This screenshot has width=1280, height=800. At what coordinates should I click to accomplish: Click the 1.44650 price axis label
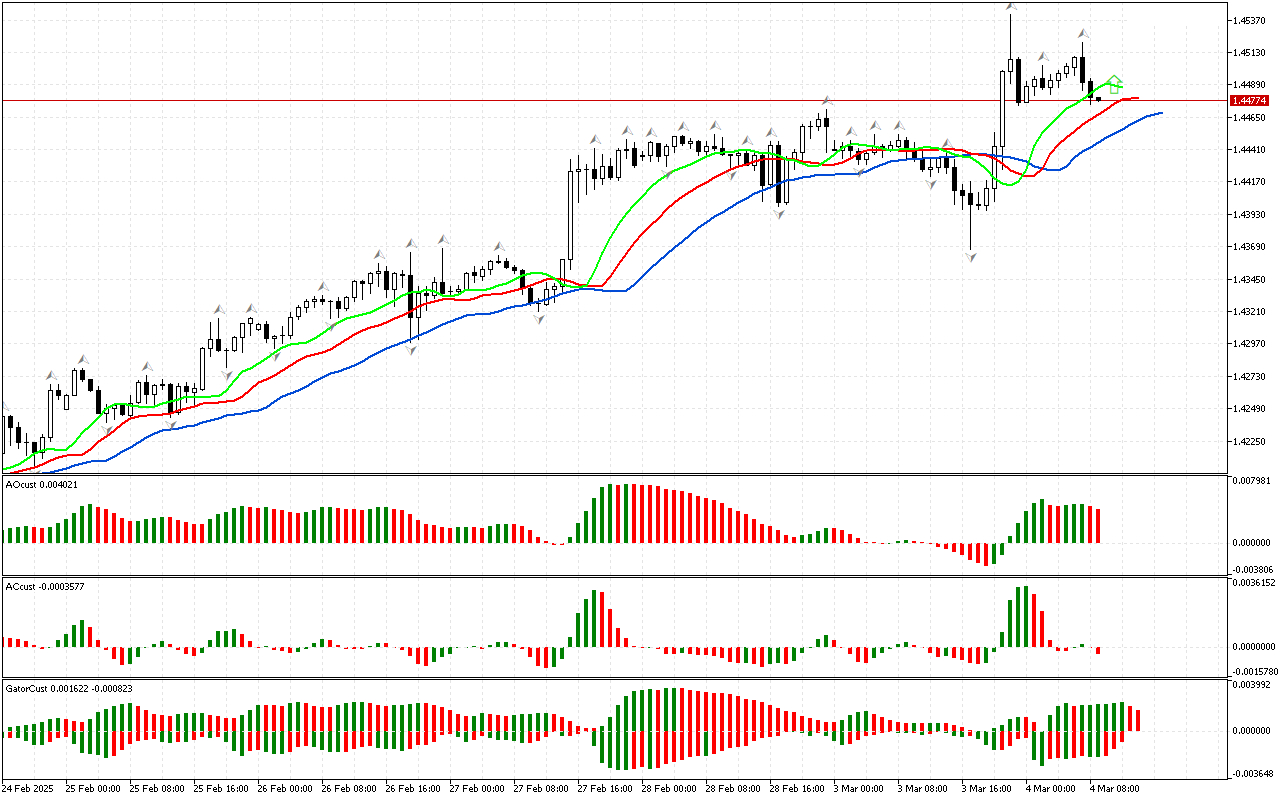tap(1250, 118)
